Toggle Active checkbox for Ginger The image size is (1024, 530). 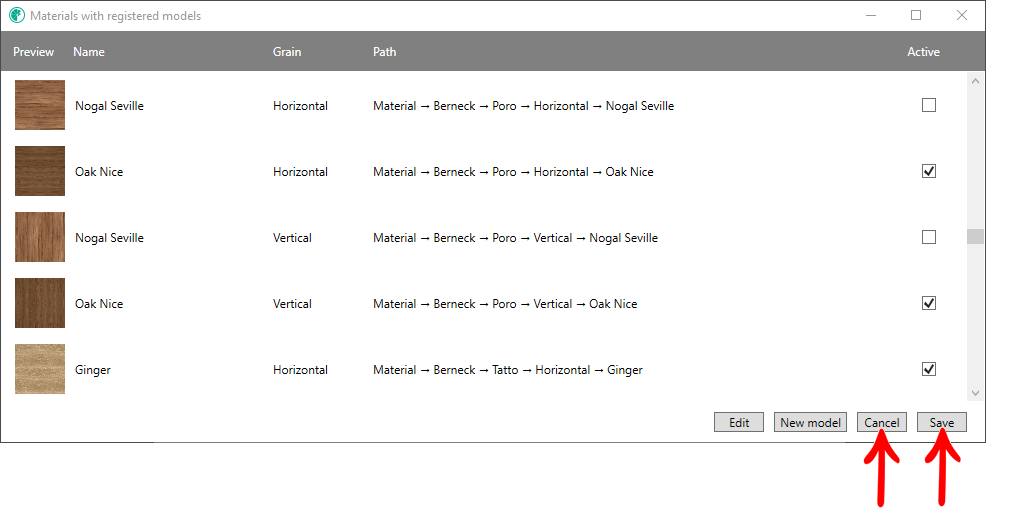[929, 369]
